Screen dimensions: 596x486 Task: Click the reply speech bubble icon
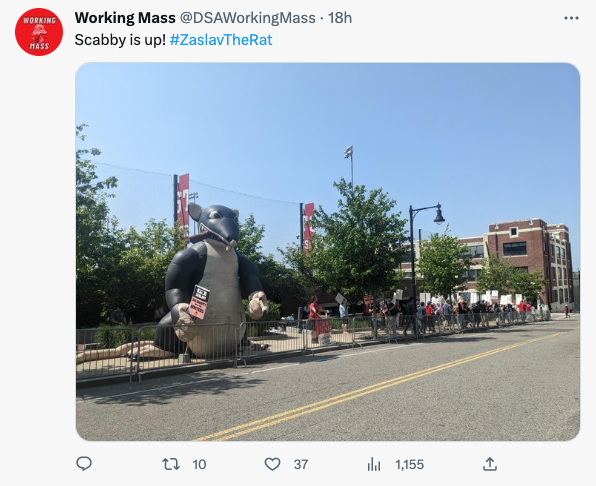[84, 464]
